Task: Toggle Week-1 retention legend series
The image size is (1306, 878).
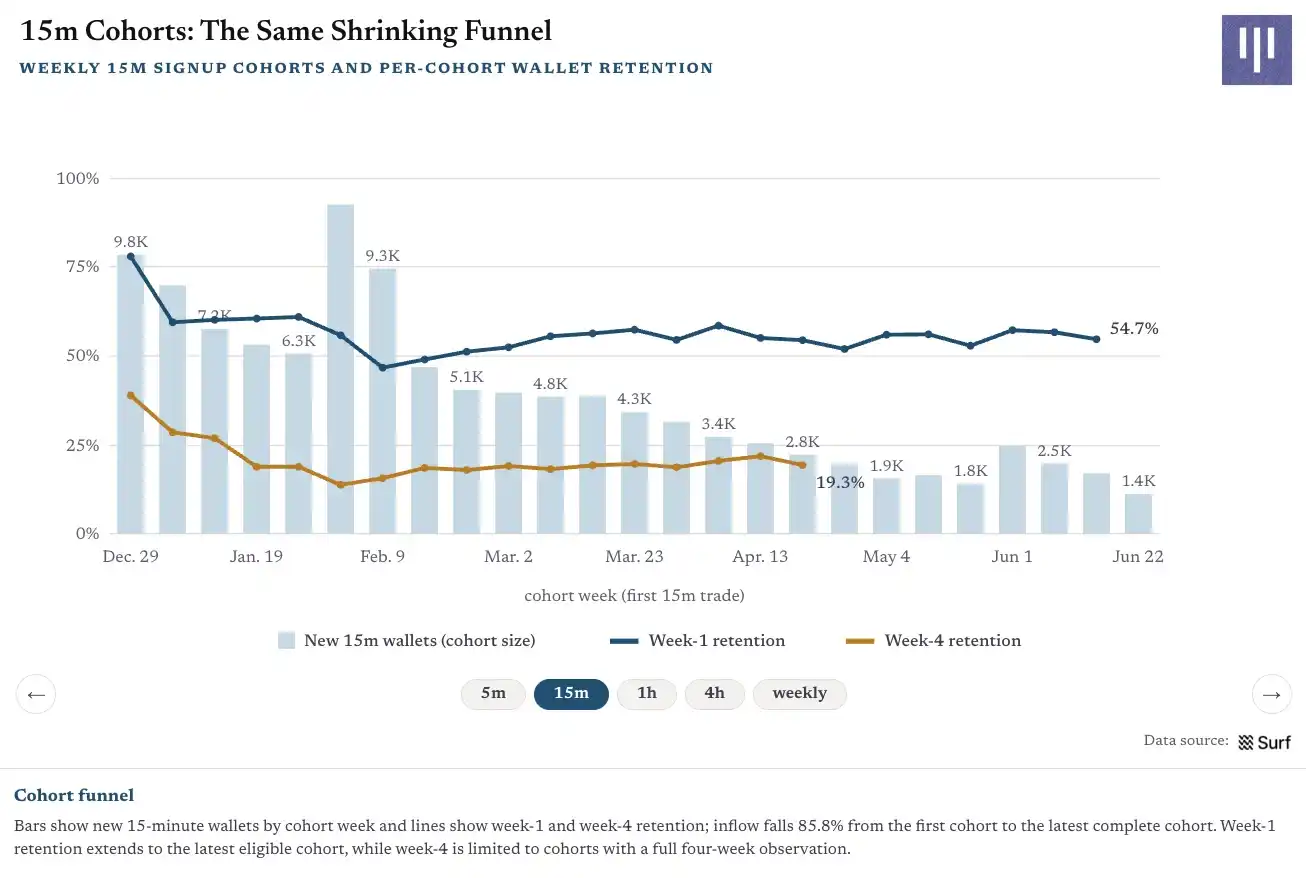Action: 697,641
